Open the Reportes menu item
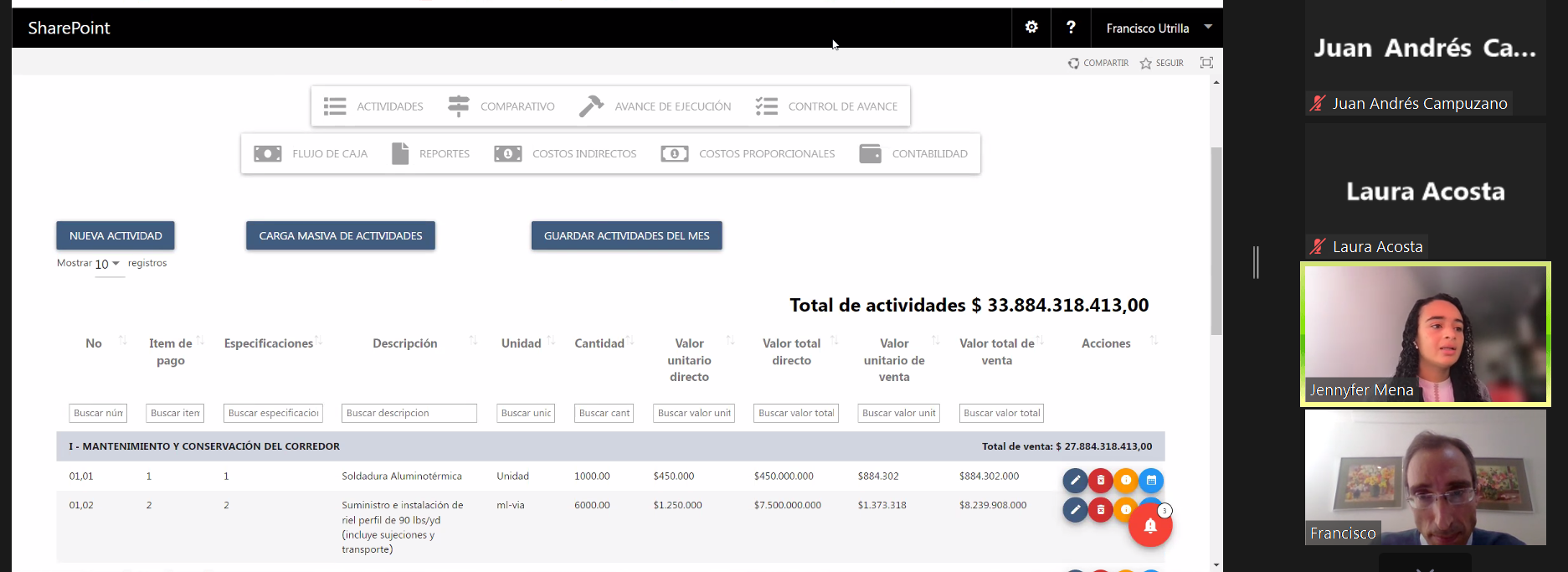 tap(430, 153)
